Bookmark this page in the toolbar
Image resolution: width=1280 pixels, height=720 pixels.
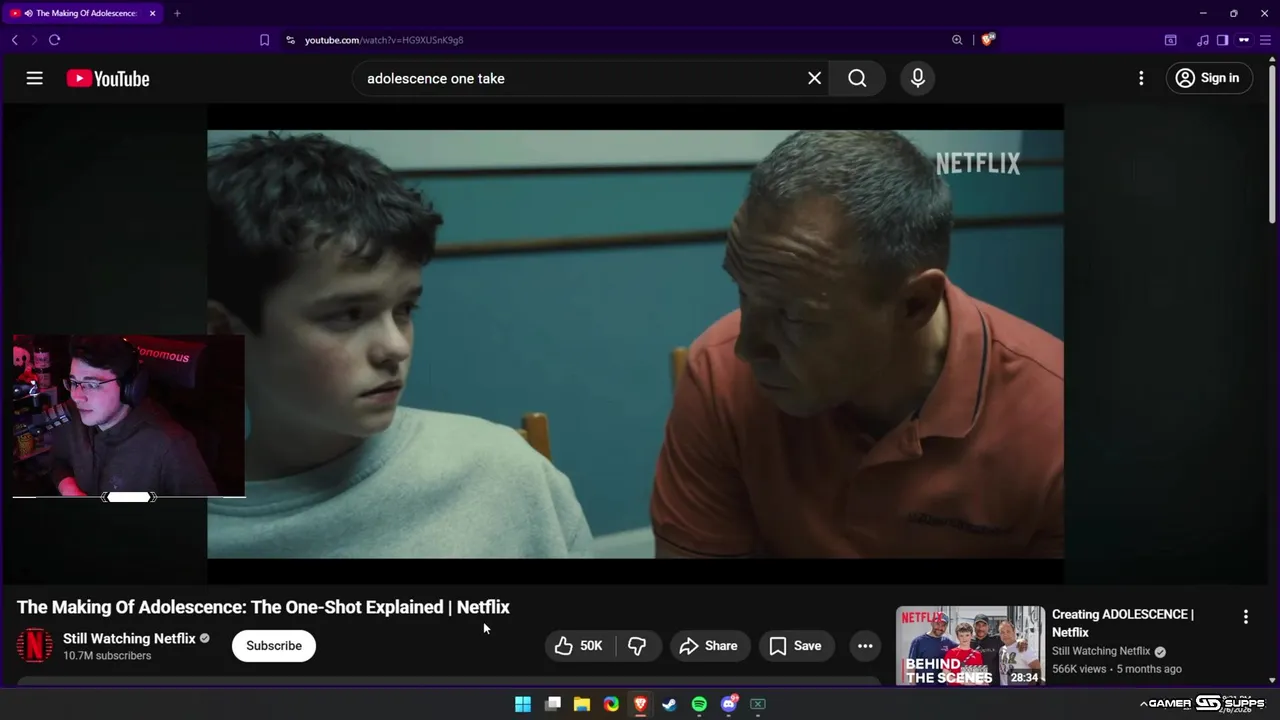pyautogui.click(x=264, y=40)
